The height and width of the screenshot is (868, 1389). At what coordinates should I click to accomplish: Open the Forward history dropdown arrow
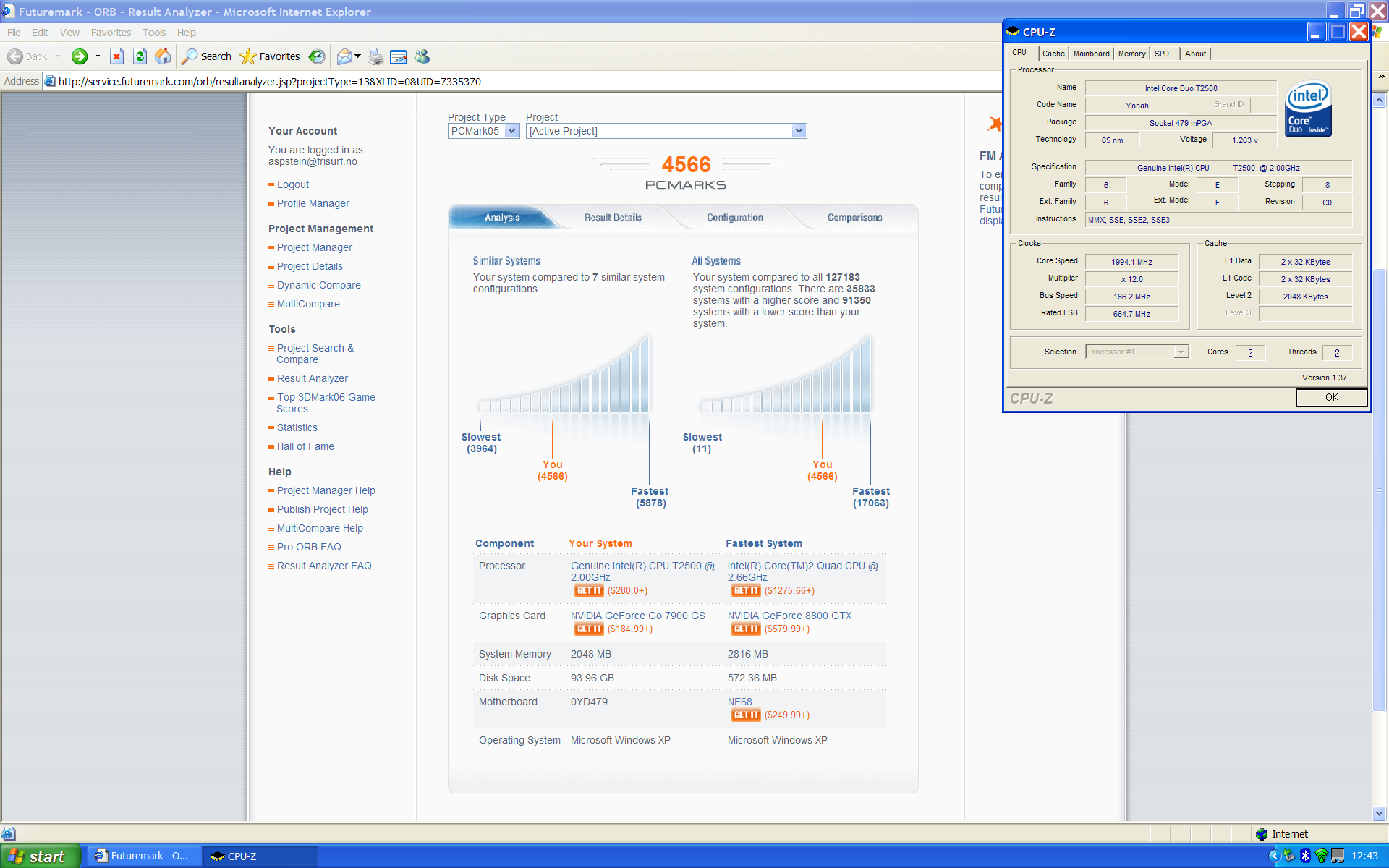coord(98,56)
